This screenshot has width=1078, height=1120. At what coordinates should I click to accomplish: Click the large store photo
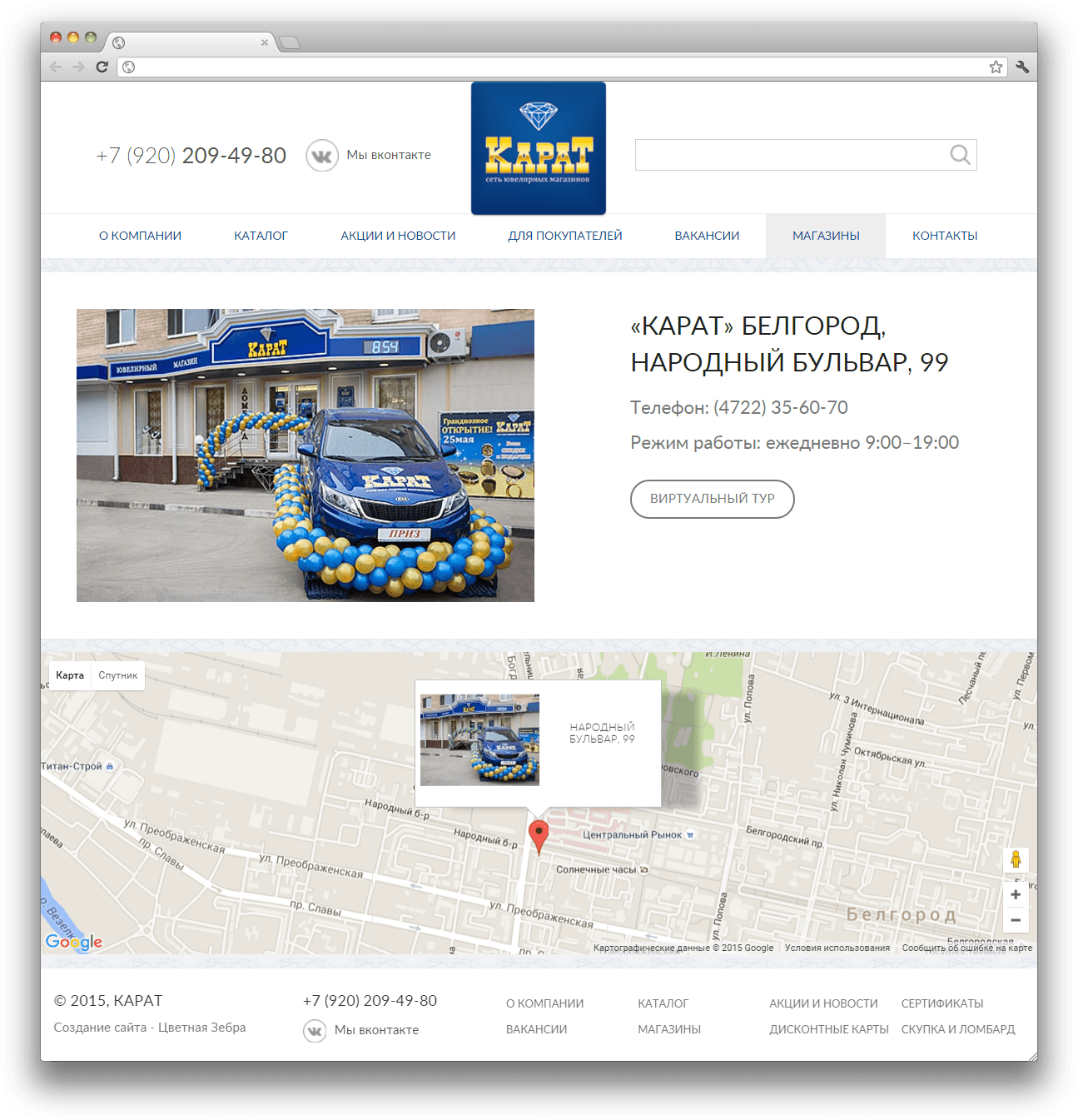pos(306,455)
